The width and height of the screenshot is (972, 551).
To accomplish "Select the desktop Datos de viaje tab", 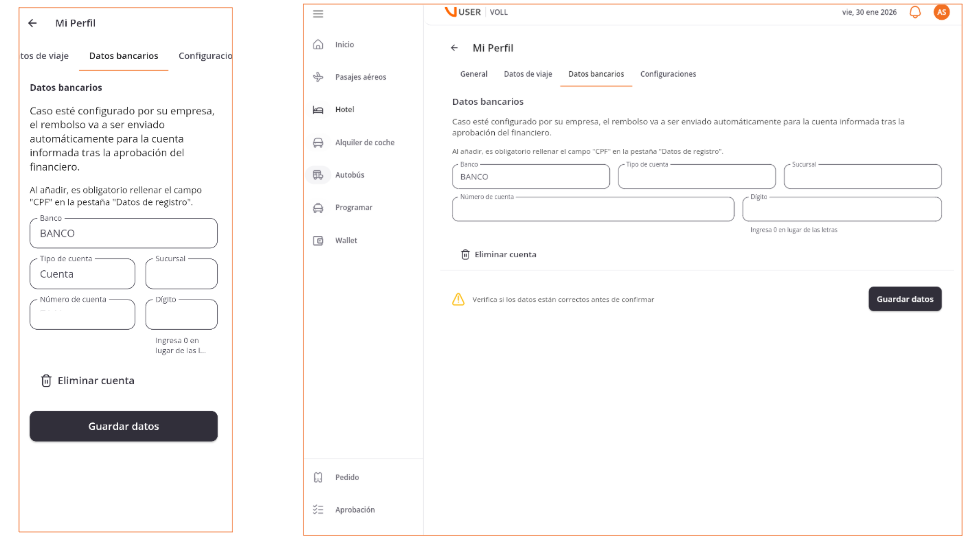I will 527,74.
